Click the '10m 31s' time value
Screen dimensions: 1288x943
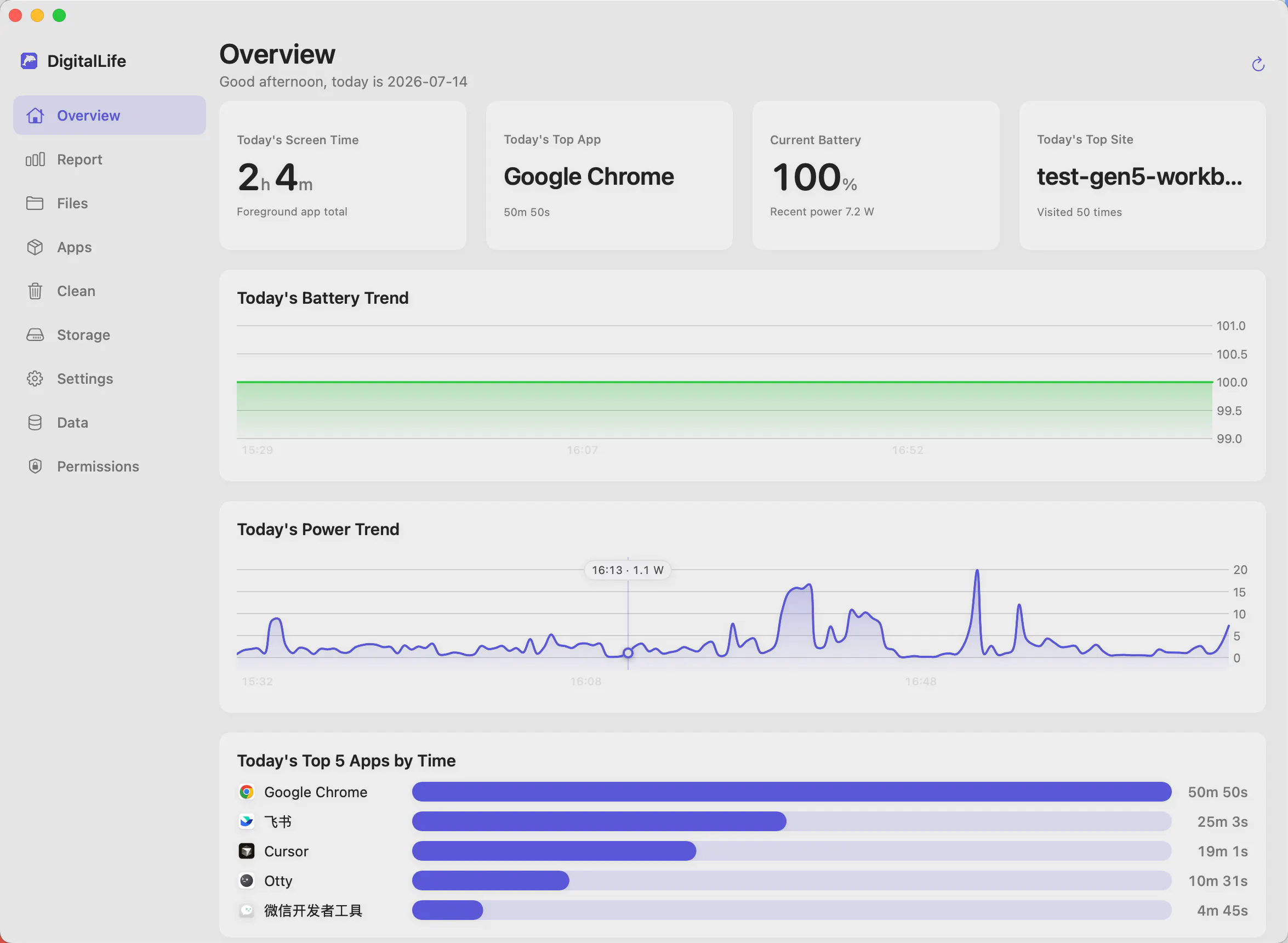click(x=1218, y=881)
